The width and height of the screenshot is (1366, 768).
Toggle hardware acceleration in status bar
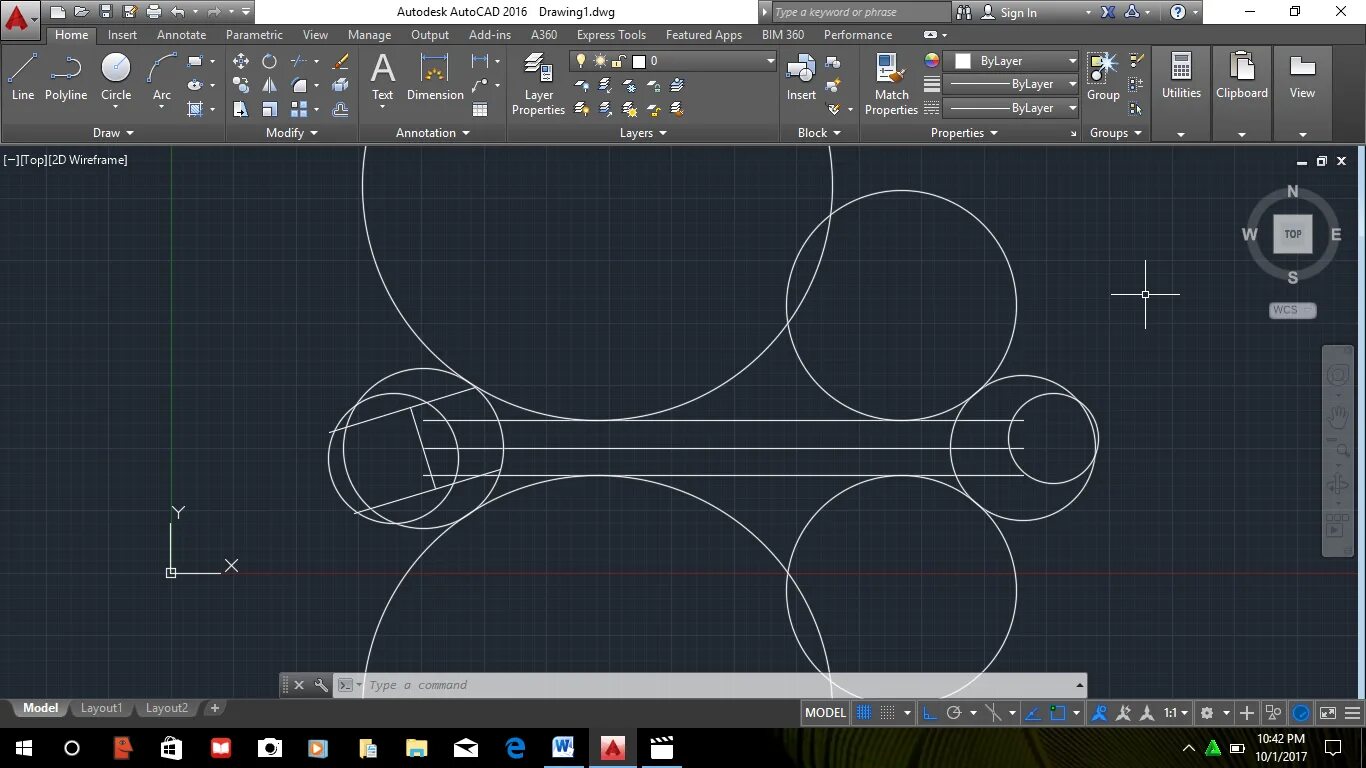coord(1301,713)
